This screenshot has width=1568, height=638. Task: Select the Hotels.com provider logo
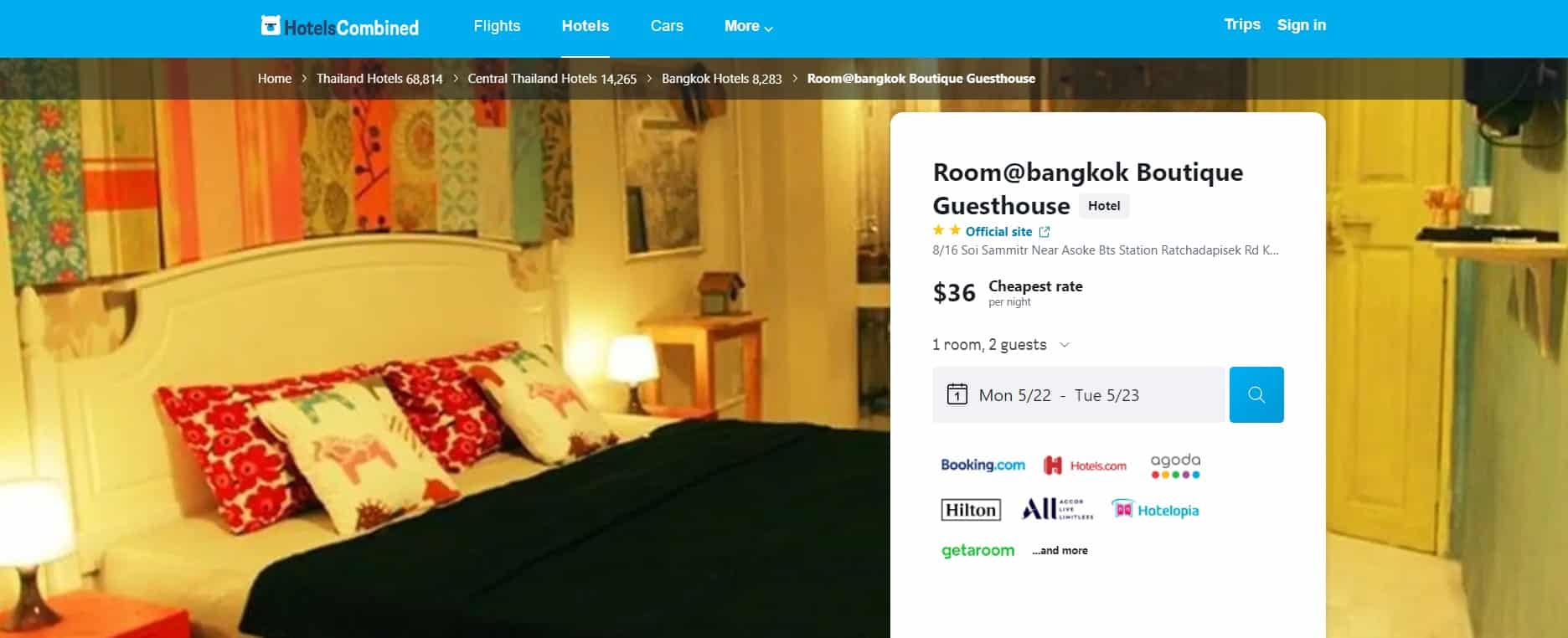[1085, 466]
